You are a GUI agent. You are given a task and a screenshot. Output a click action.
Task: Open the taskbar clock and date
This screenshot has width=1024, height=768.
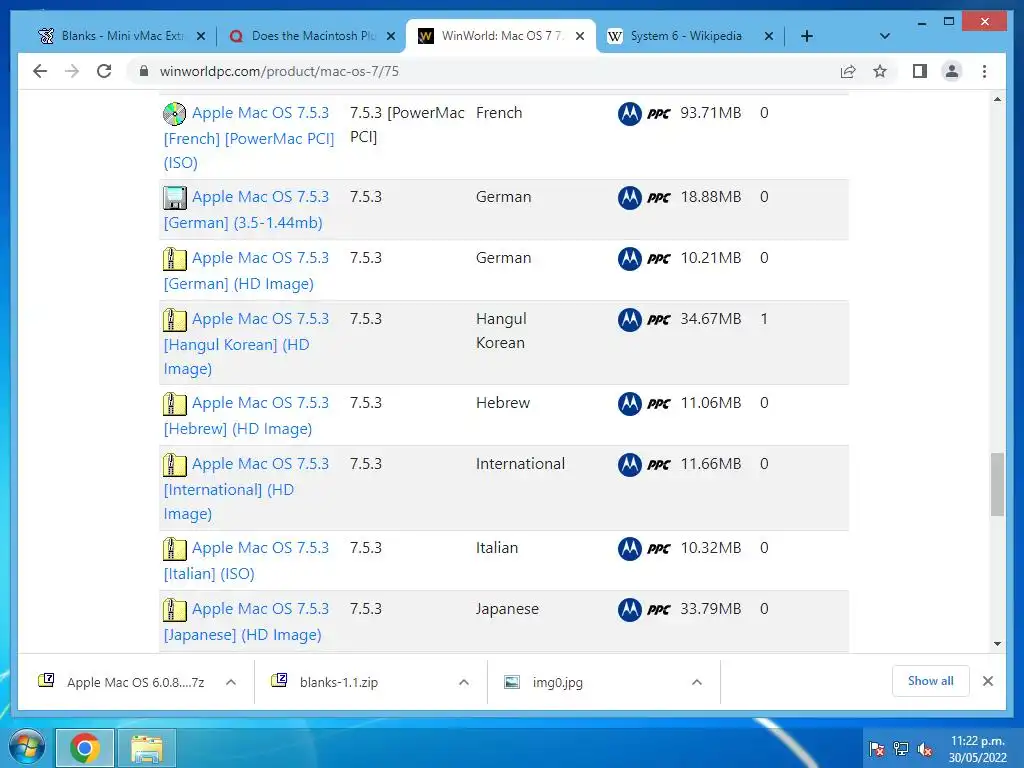click(x=977, y=749)
